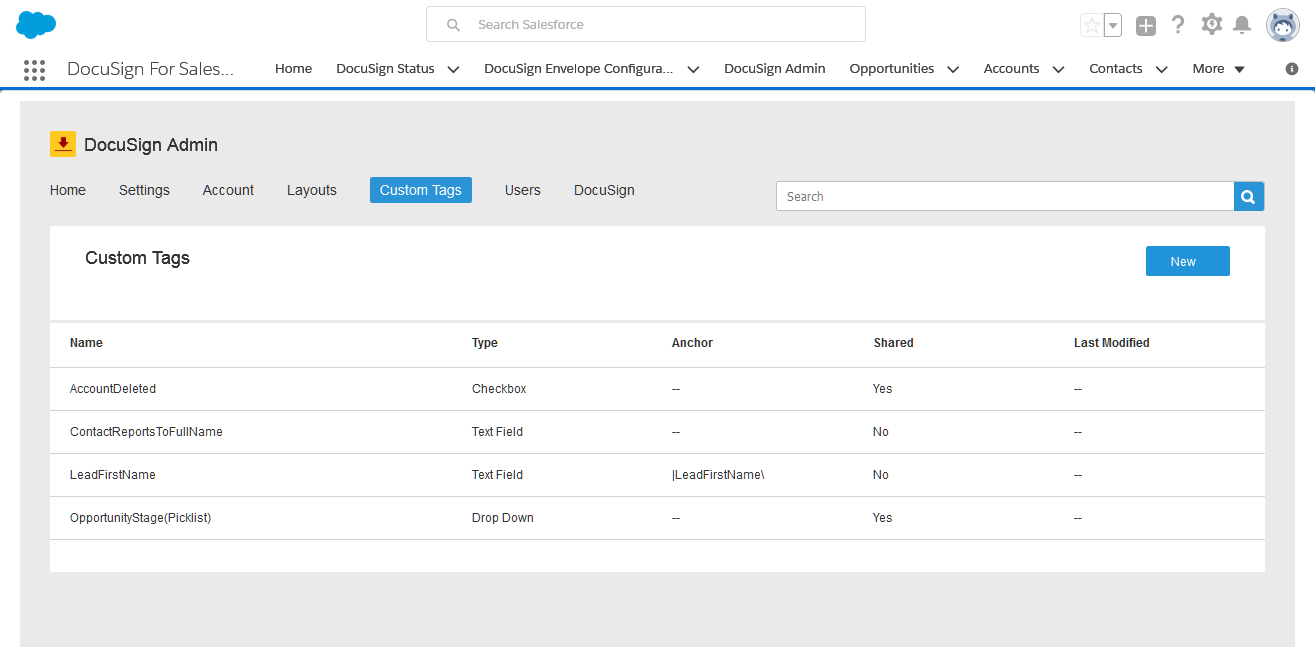Click the DocuSign Admin download icon
The height and width of the screenshot is (663, 1315).
point(63,145)
